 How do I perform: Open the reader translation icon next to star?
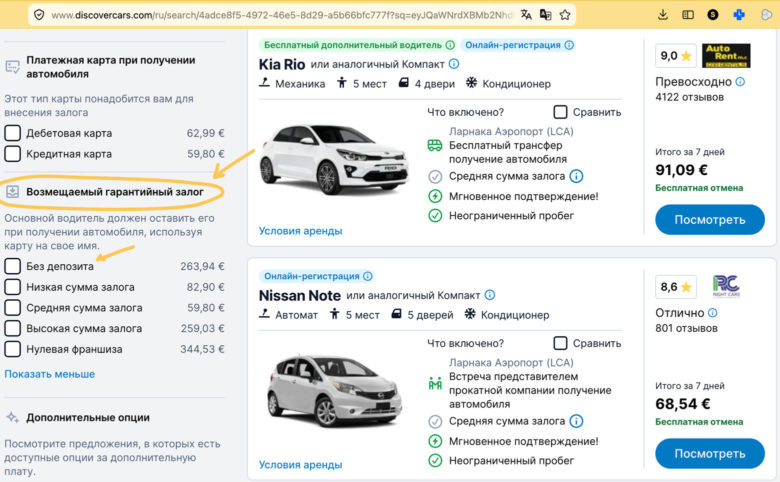point(545,15)
